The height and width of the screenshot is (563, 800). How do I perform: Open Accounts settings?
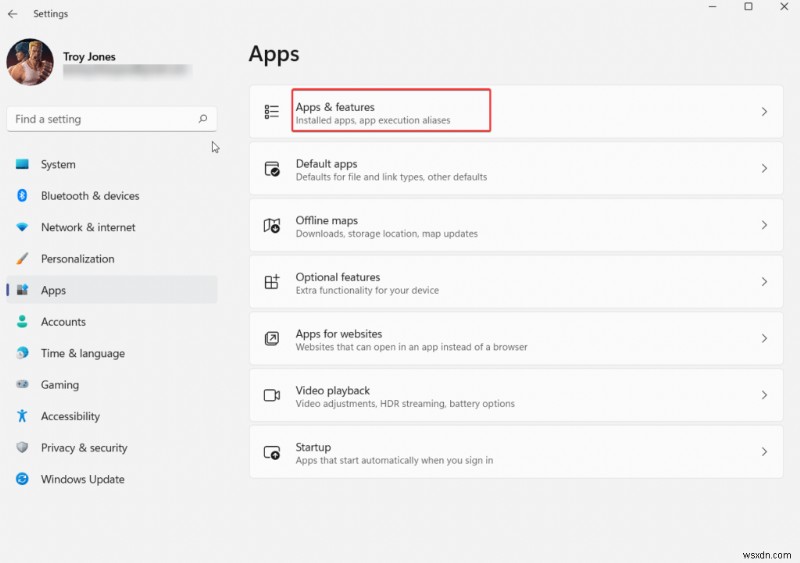click(112, 322)
